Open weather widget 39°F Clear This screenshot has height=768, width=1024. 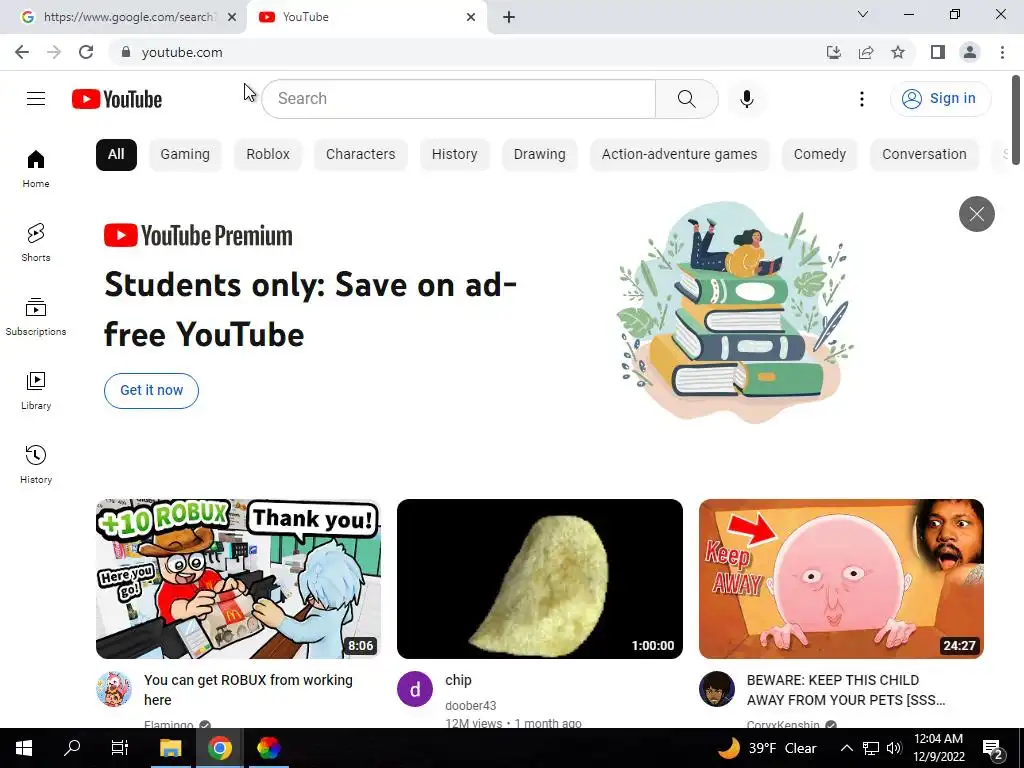(767, 748)
